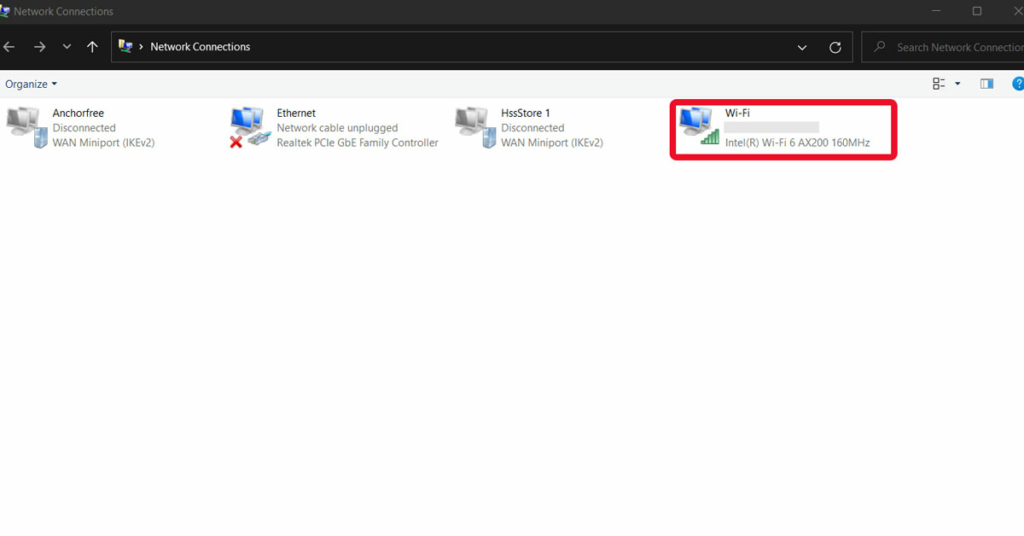Screen dimensions: 1024x536
Task: Go up one folder level with the Up arrow
Action: 92,47
